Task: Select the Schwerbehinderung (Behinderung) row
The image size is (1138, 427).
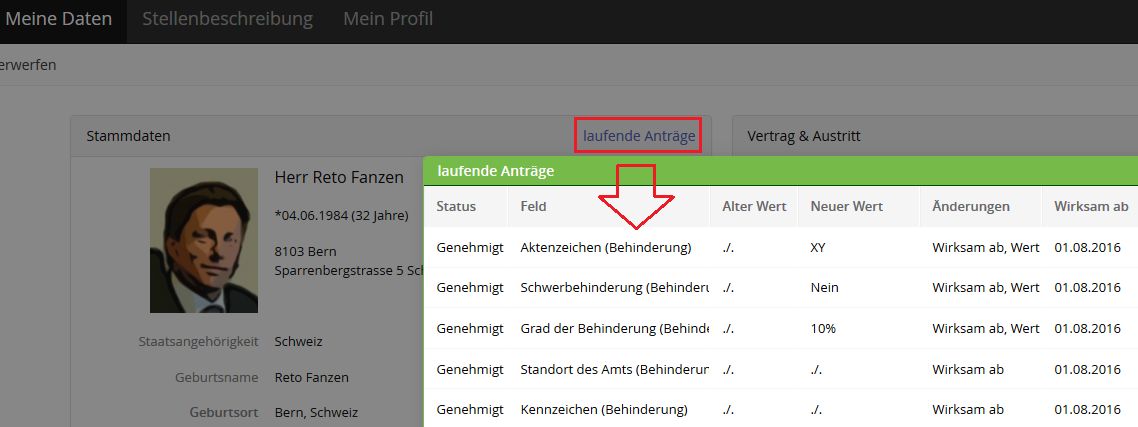Action: tap(781, 288)
